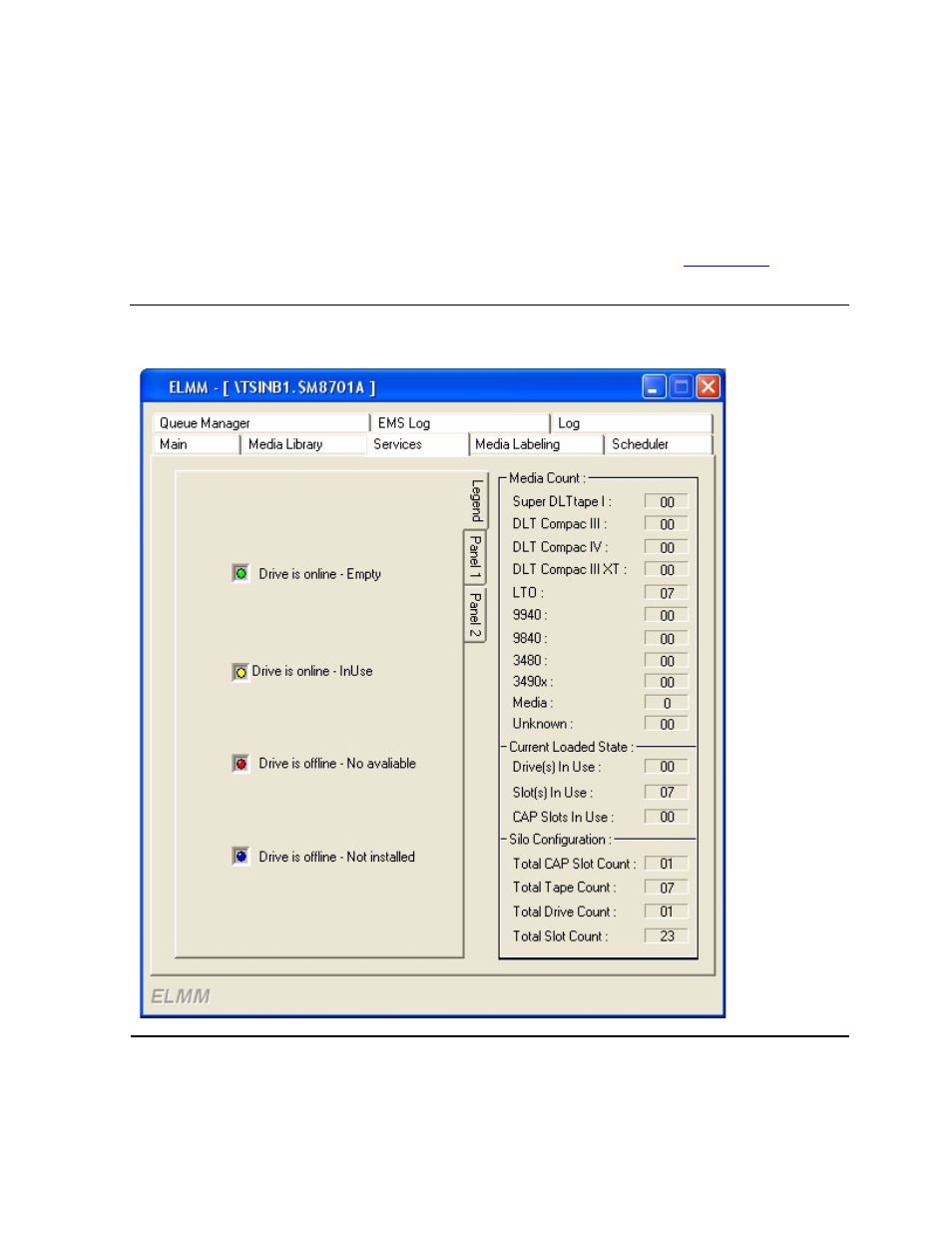Click the Total Tape Count field
This screenshot has width=952, height=1233.
coord(667,888)
